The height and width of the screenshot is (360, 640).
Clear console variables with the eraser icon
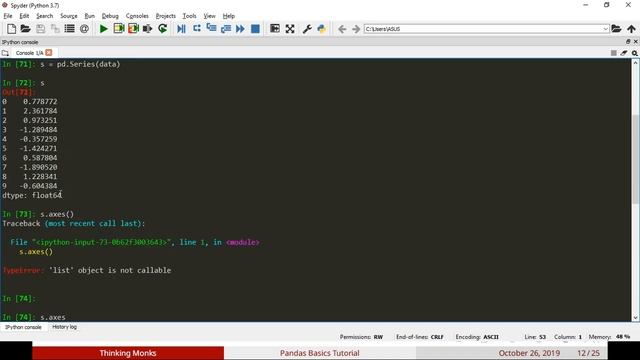624,53
